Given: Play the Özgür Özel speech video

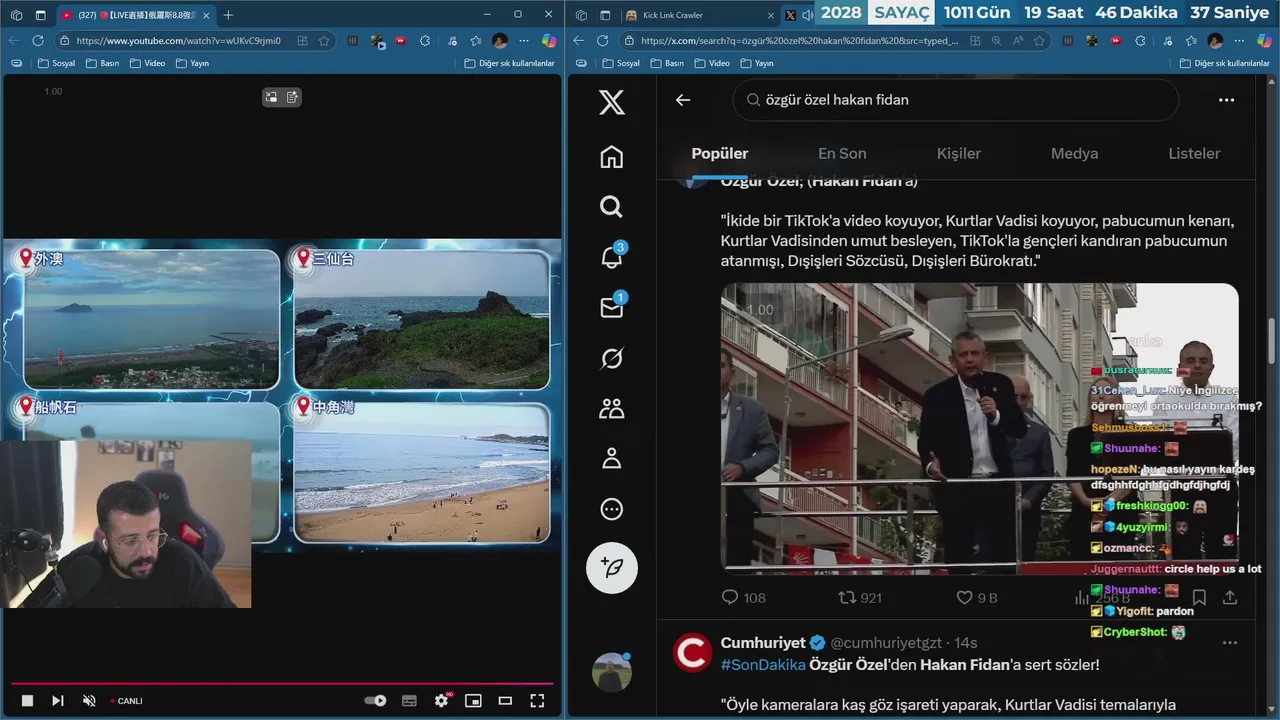Looking at the screenshot, I should (x=980, y=428).
